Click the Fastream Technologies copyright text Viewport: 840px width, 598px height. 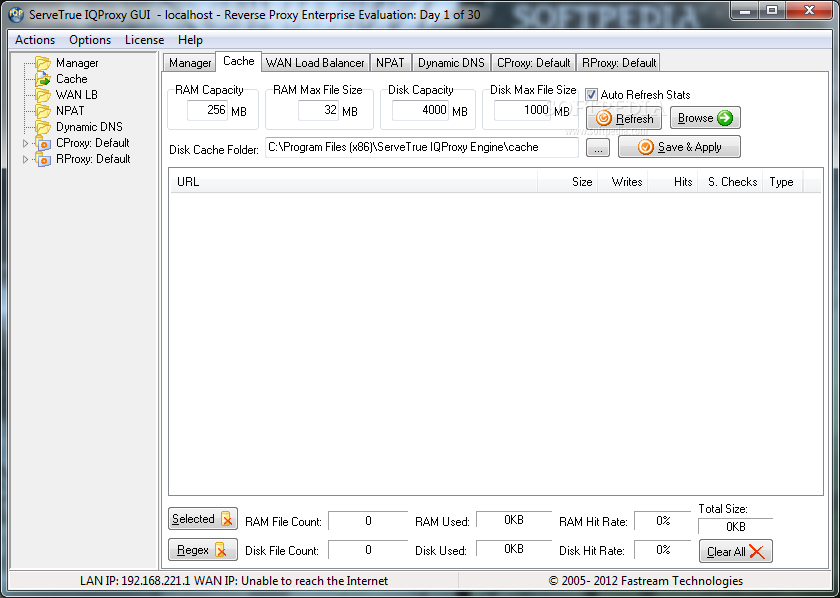(646, 581)
